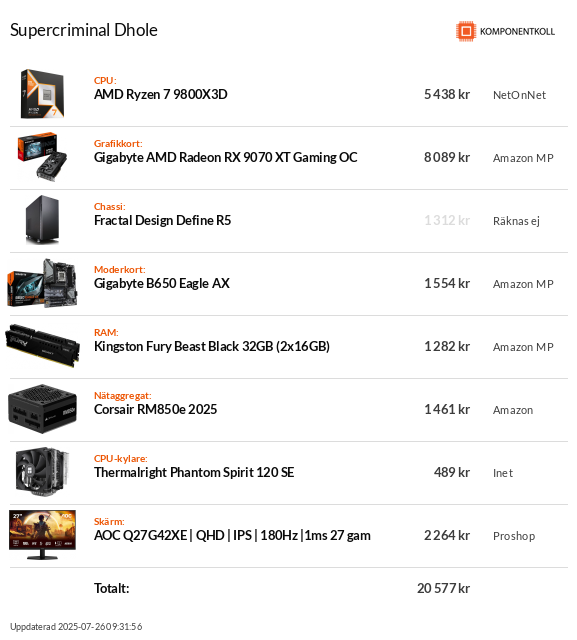Viewport: 577px width, 640px height.
Task: Click the Kingston Fury Beast RAM image
Action: pyautogui.click(x=42, y=346)
